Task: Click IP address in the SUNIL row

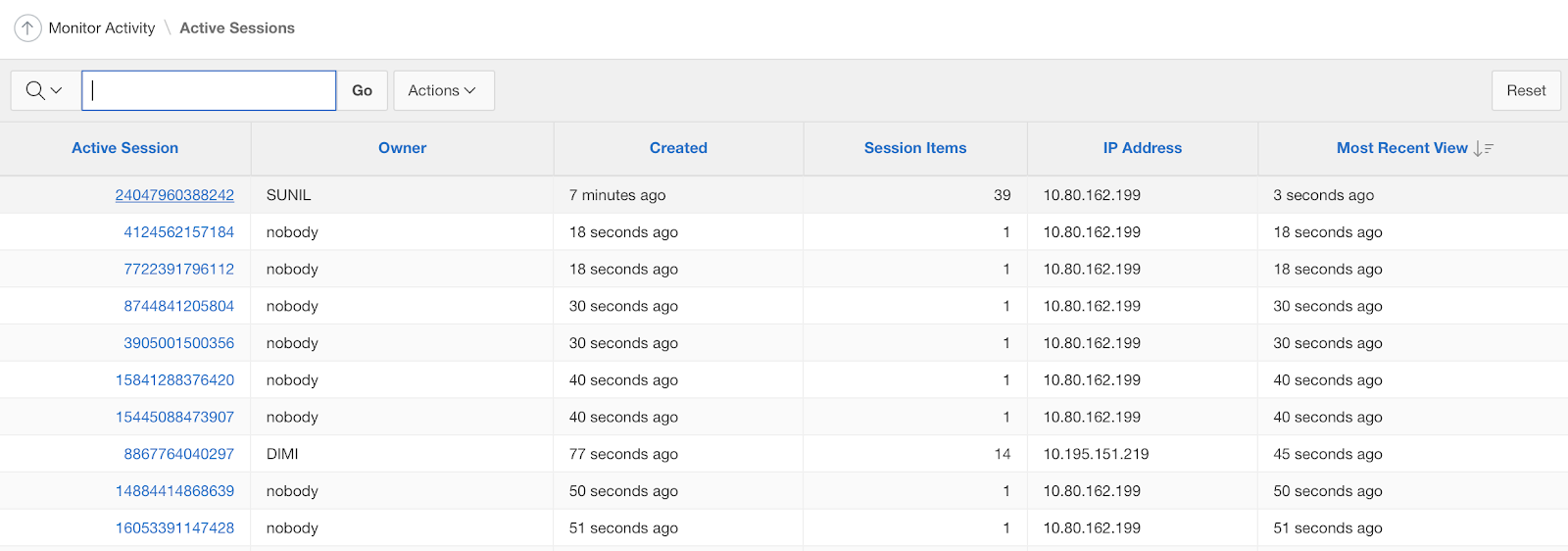Action: (1092, 195)
